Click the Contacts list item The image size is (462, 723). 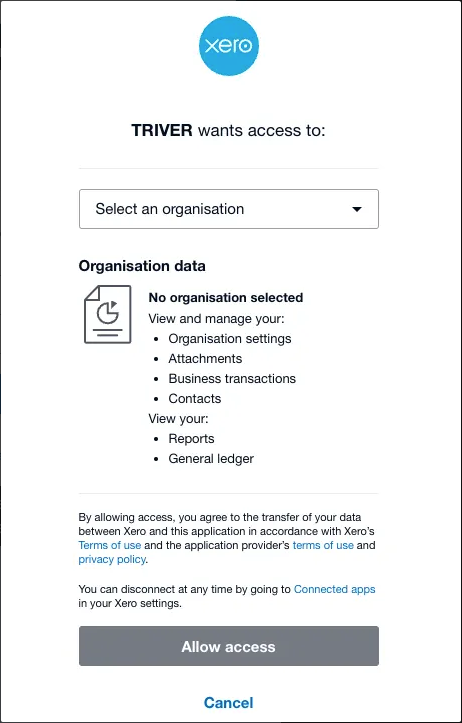195,399
